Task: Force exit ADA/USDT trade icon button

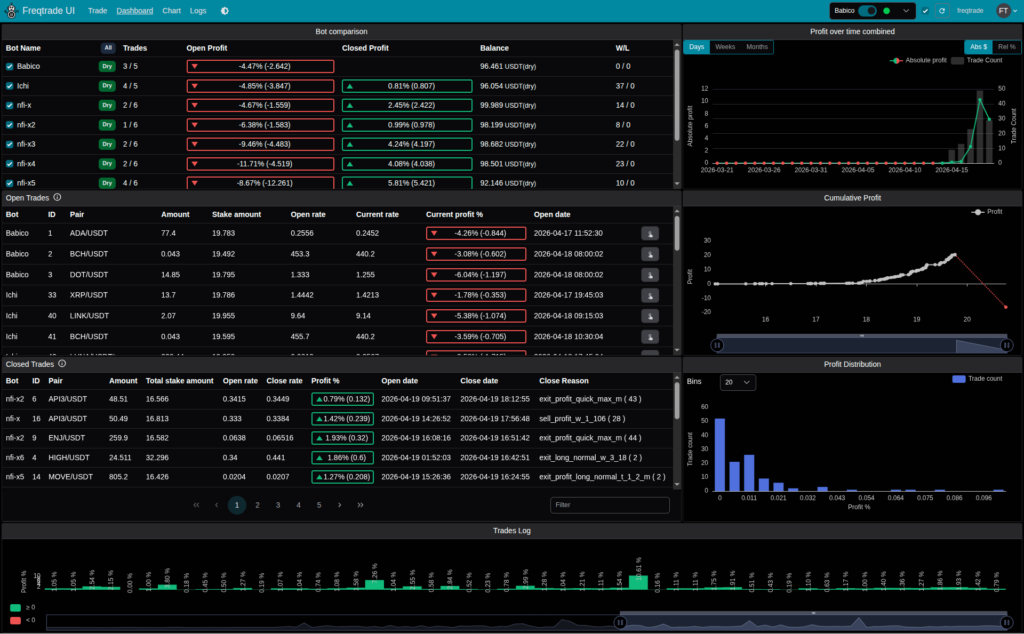Action: coord(650,233)
